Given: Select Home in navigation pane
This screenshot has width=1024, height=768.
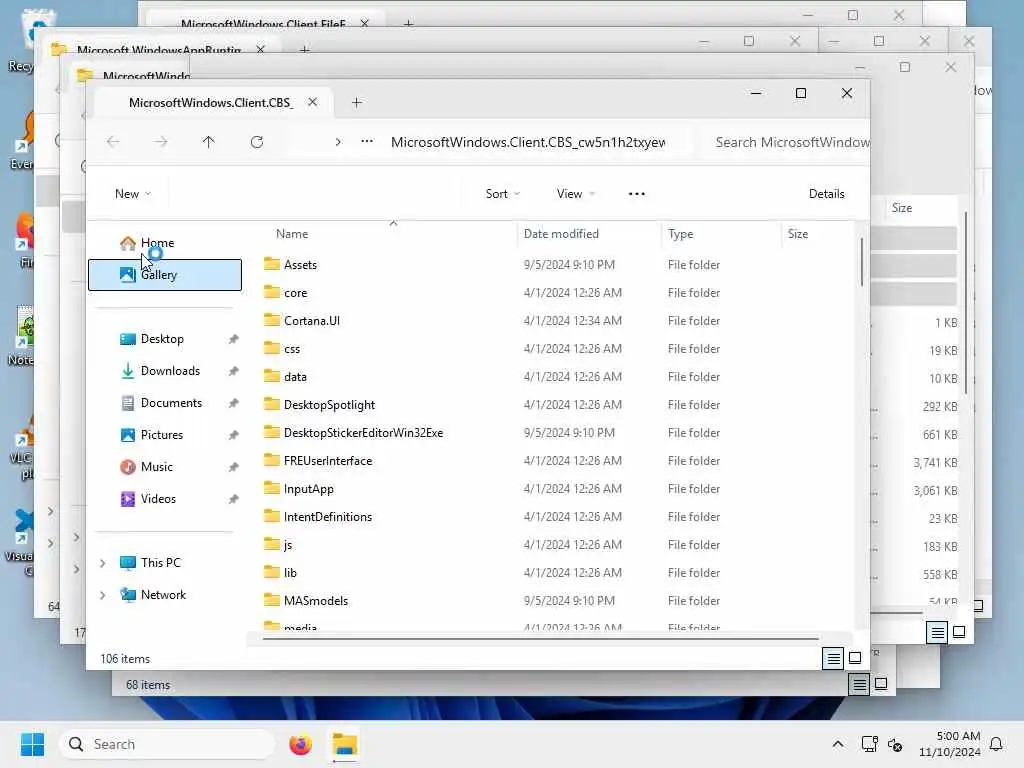Looking at the screenshot, I should [165, 243].
